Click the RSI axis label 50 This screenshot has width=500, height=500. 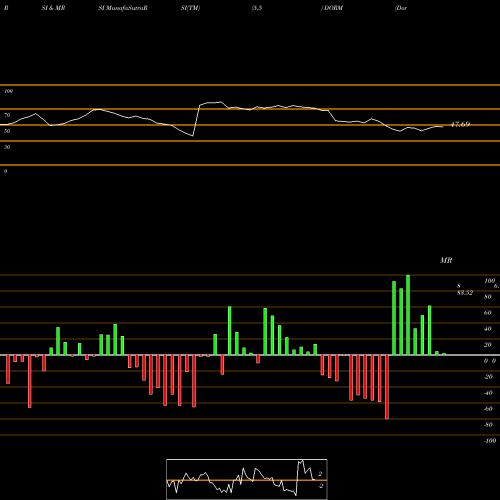(x=7, y=131)
